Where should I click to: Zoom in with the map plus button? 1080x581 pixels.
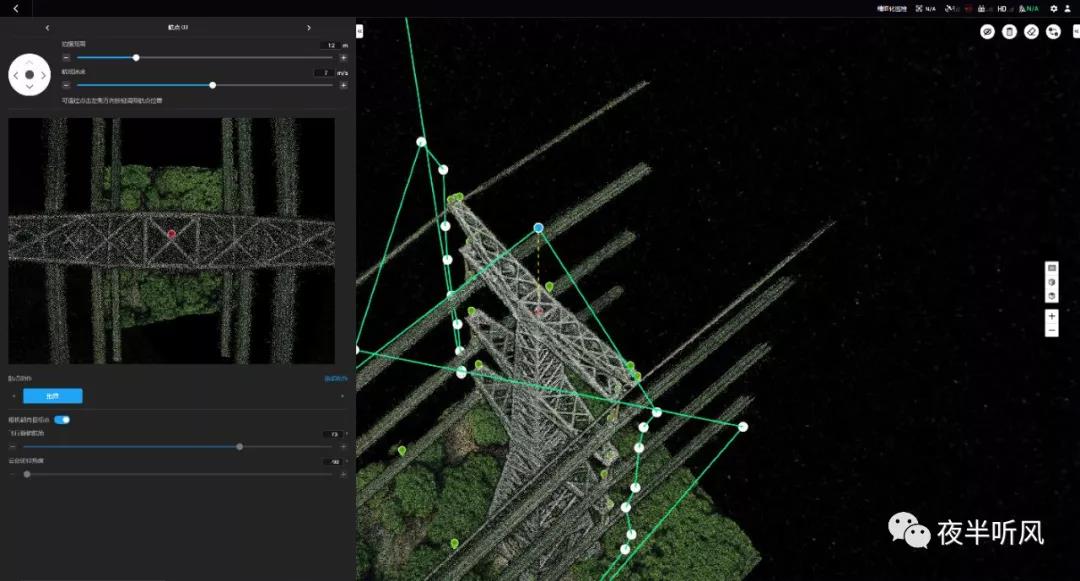coord(1051,316)
